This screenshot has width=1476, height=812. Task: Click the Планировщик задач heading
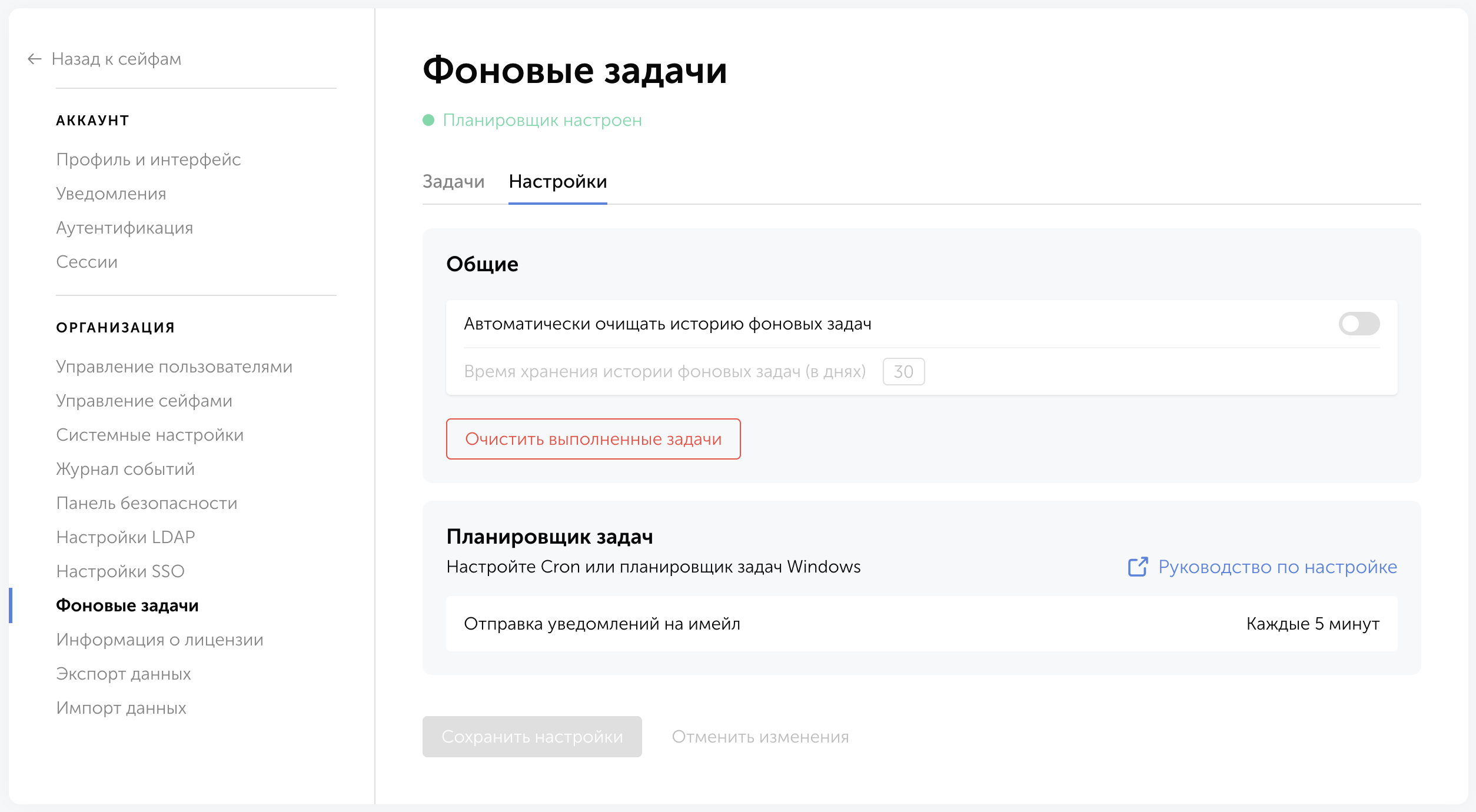(x=550, y=537)
